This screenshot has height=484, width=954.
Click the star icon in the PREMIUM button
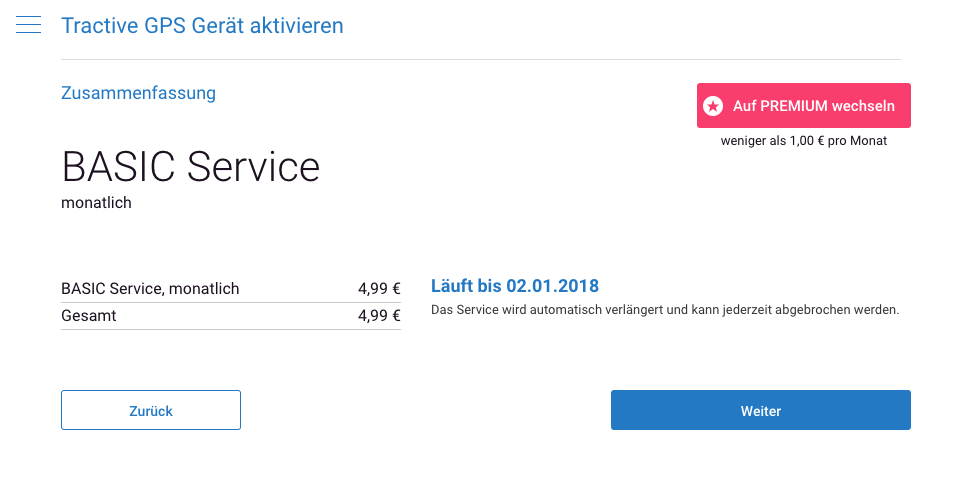click(x=713, y=106)
